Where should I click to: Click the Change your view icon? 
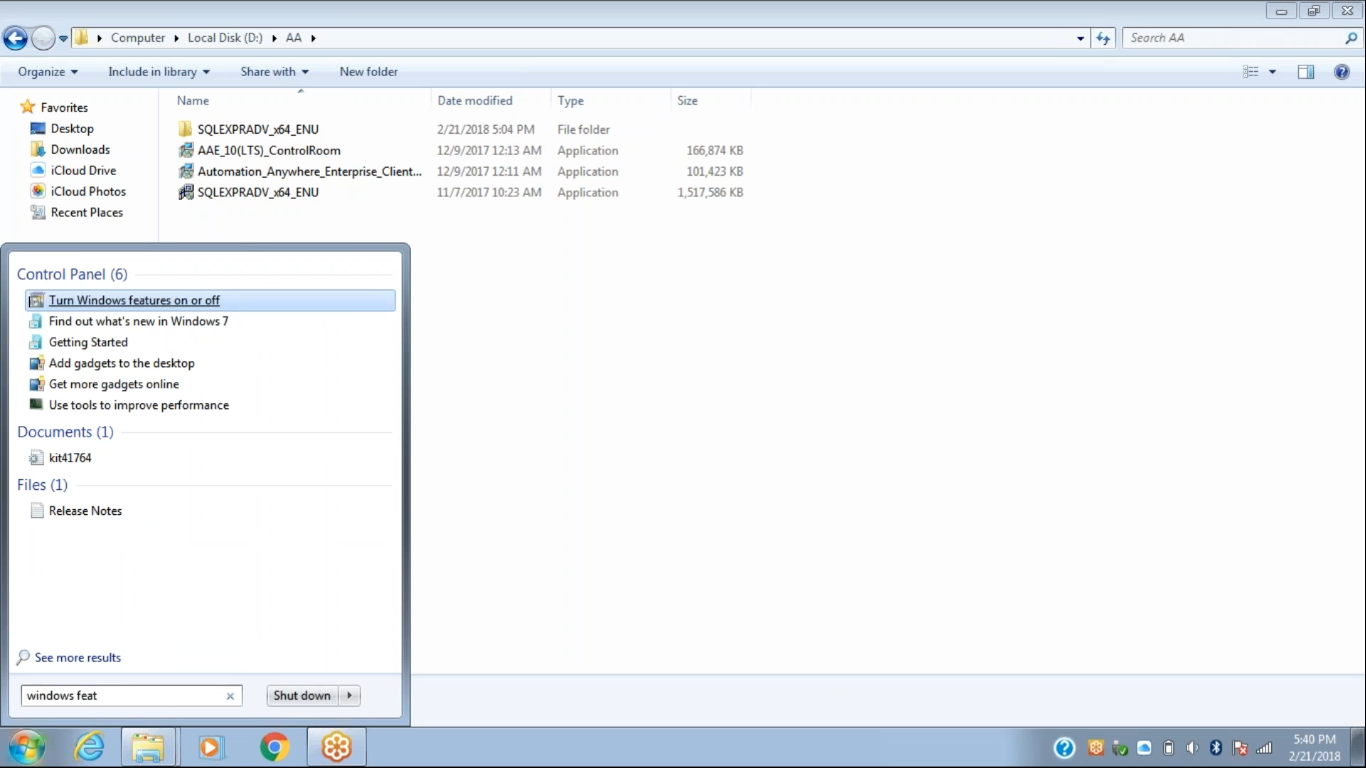click(1251, 72)
